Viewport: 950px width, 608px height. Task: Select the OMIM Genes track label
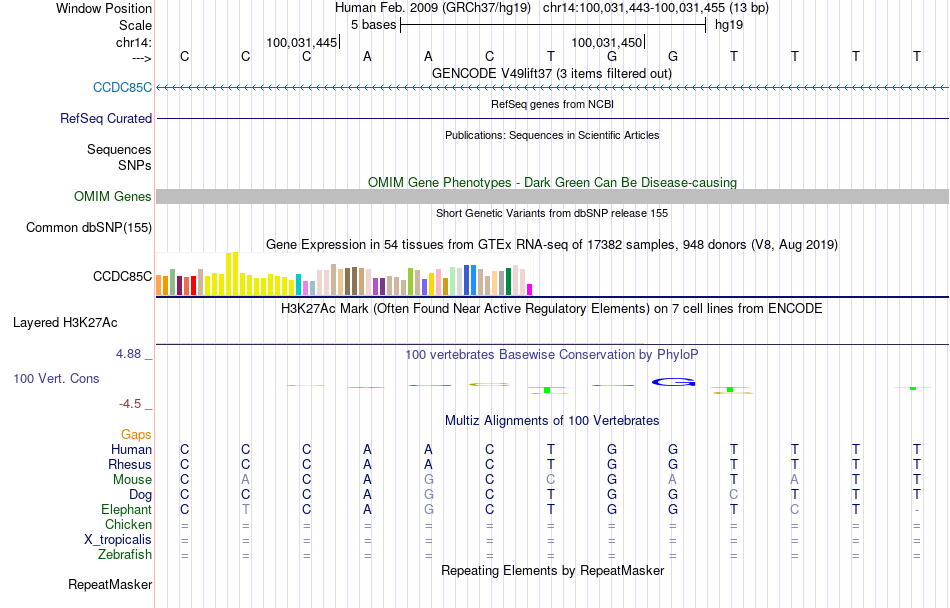click(112, 196)
